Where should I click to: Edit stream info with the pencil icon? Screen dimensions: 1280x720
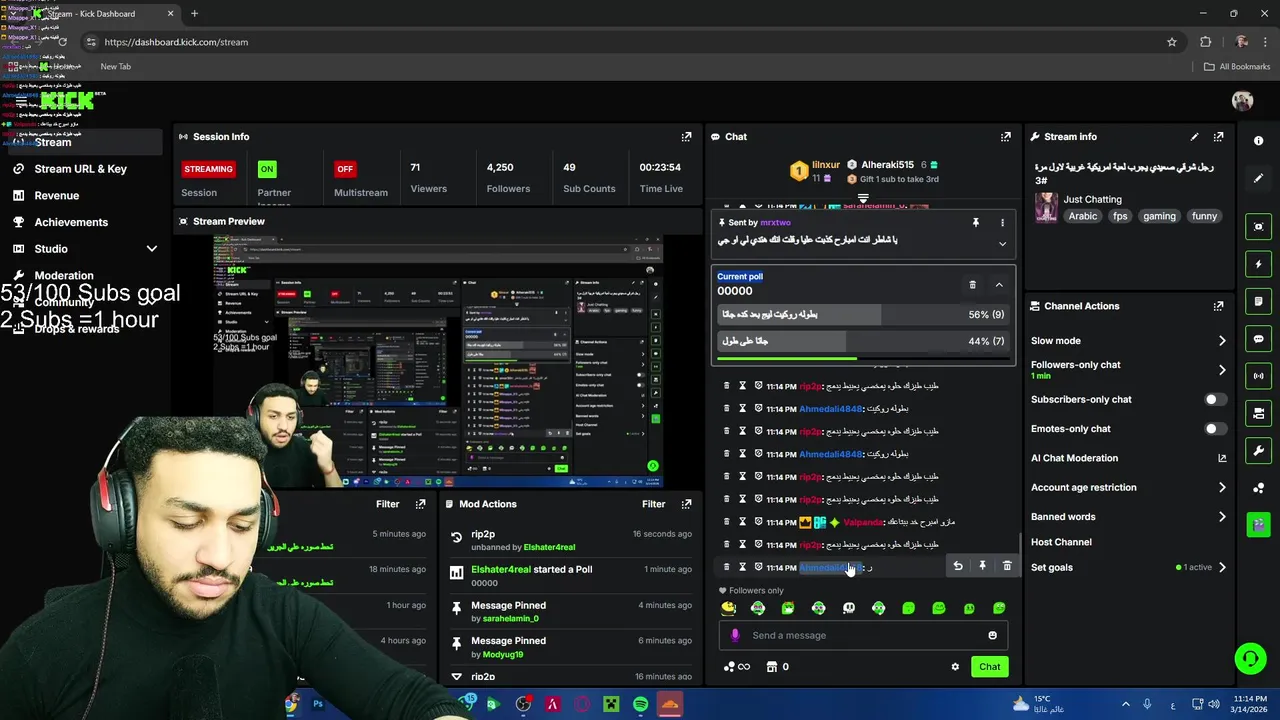(x=1194, y=137)
